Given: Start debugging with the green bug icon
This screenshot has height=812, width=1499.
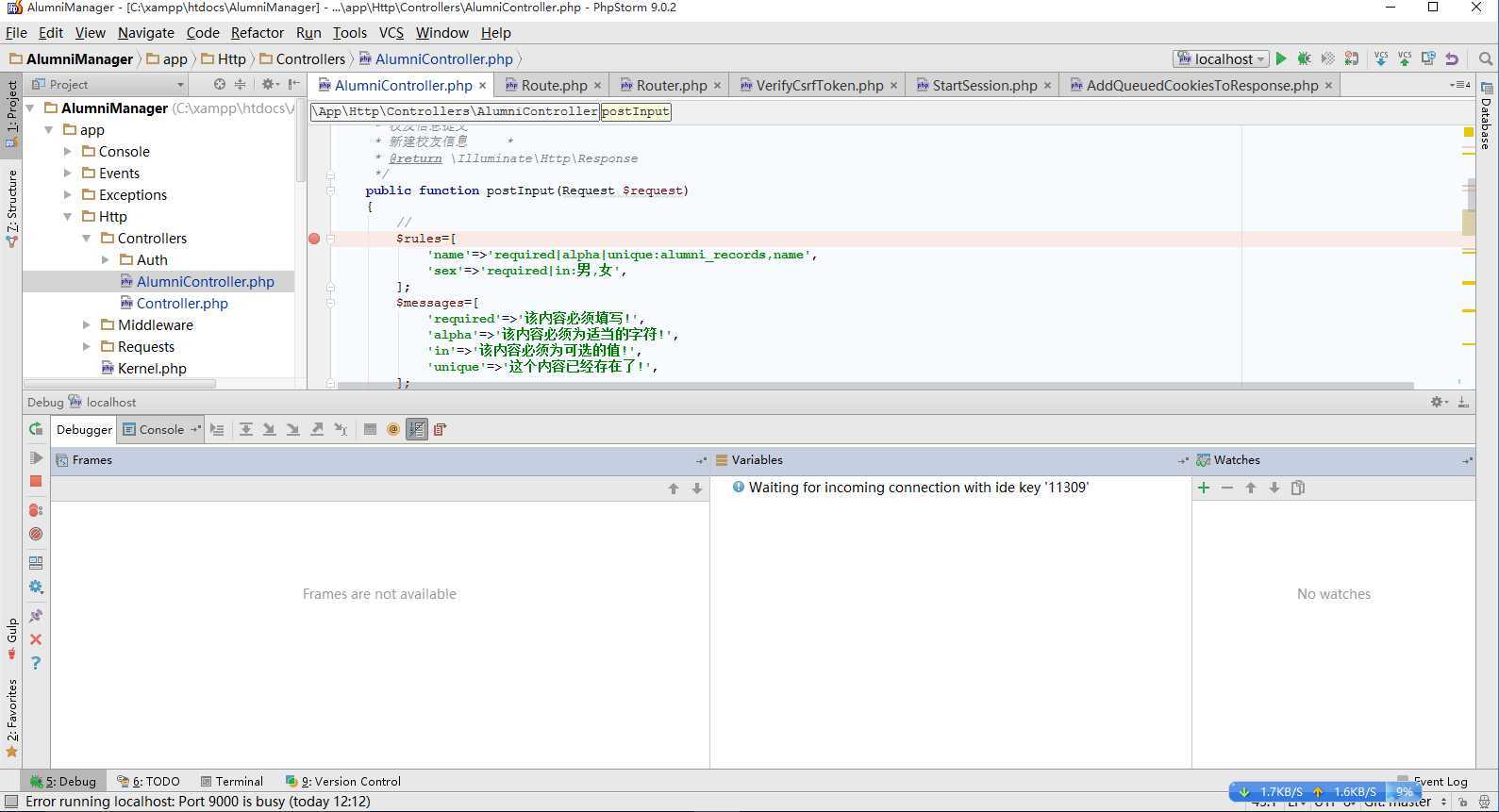Looking at the screenshot, I should pos(1304,58).
